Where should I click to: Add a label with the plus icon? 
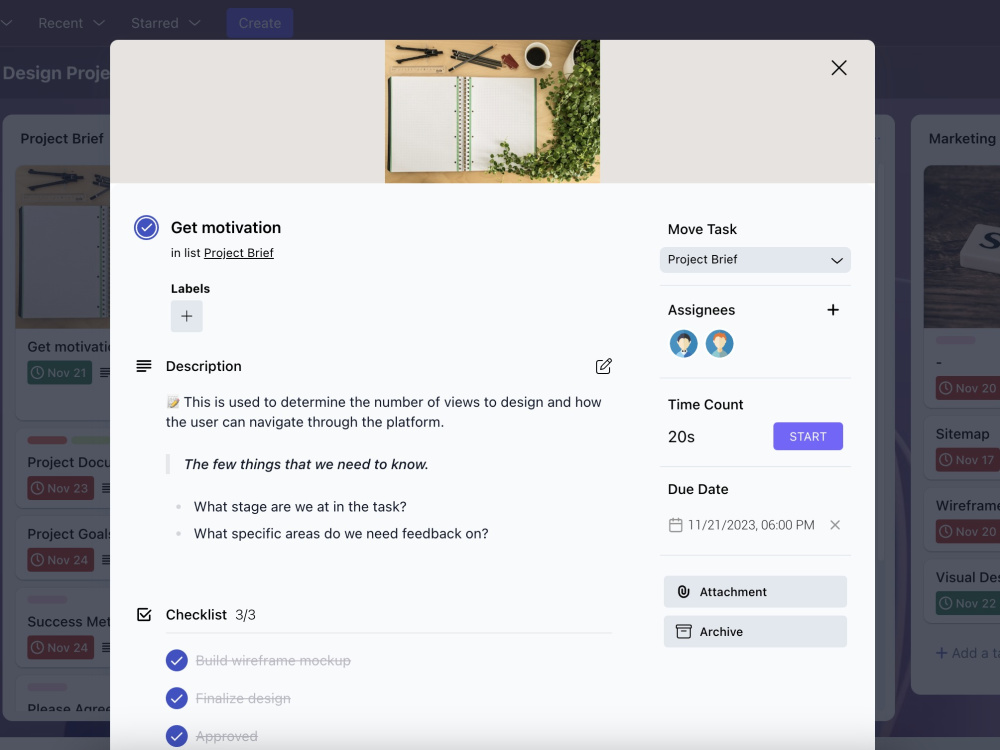click(186, 315)
